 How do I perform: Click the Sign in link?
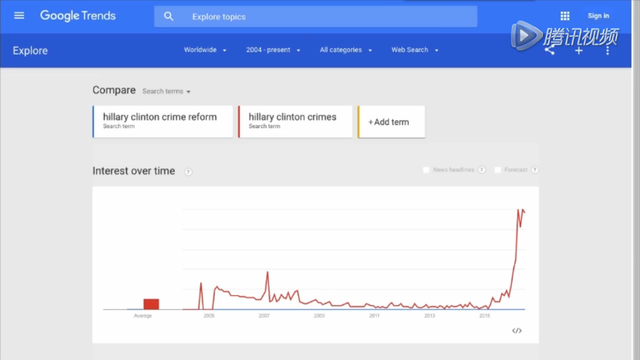click(598, 16)
